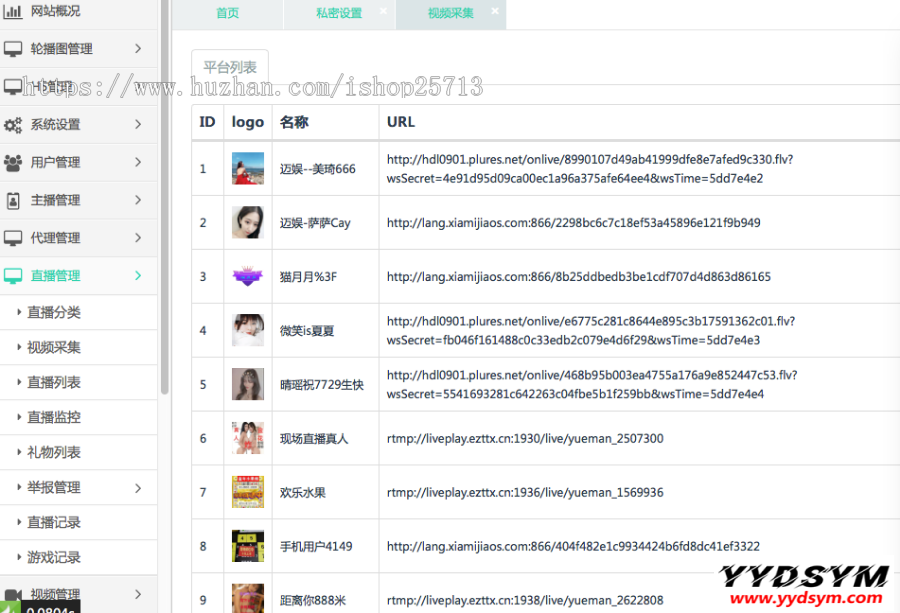
Task: Click the users icon beside 用户管理
Action: click(13, 162)
